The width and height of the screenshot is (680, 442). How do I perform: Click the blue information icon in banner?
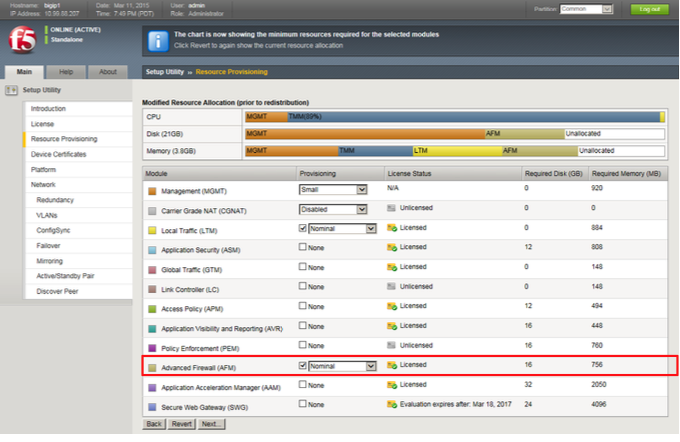(158, 41)
